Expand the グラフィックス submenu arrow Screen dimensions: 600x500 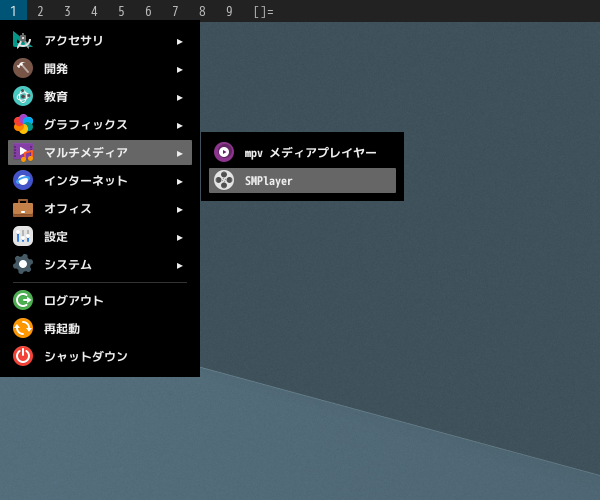point(179,125)
